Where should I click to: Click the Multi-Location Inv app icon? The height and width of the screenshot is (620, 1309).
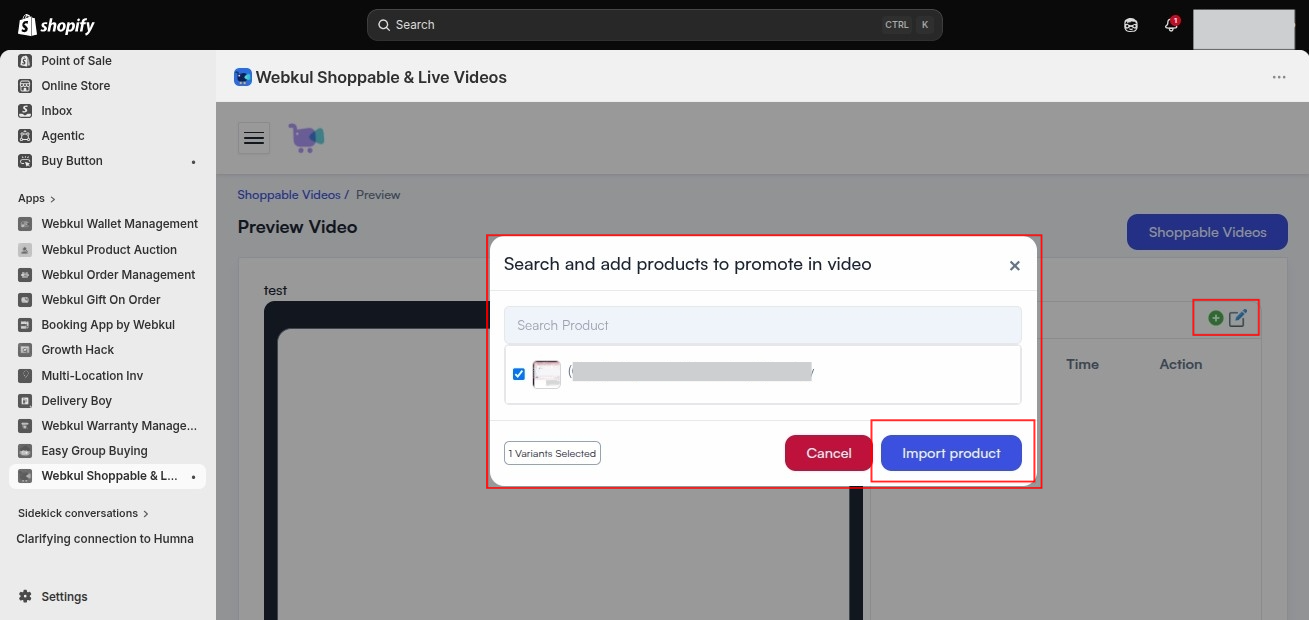[25, 376]
